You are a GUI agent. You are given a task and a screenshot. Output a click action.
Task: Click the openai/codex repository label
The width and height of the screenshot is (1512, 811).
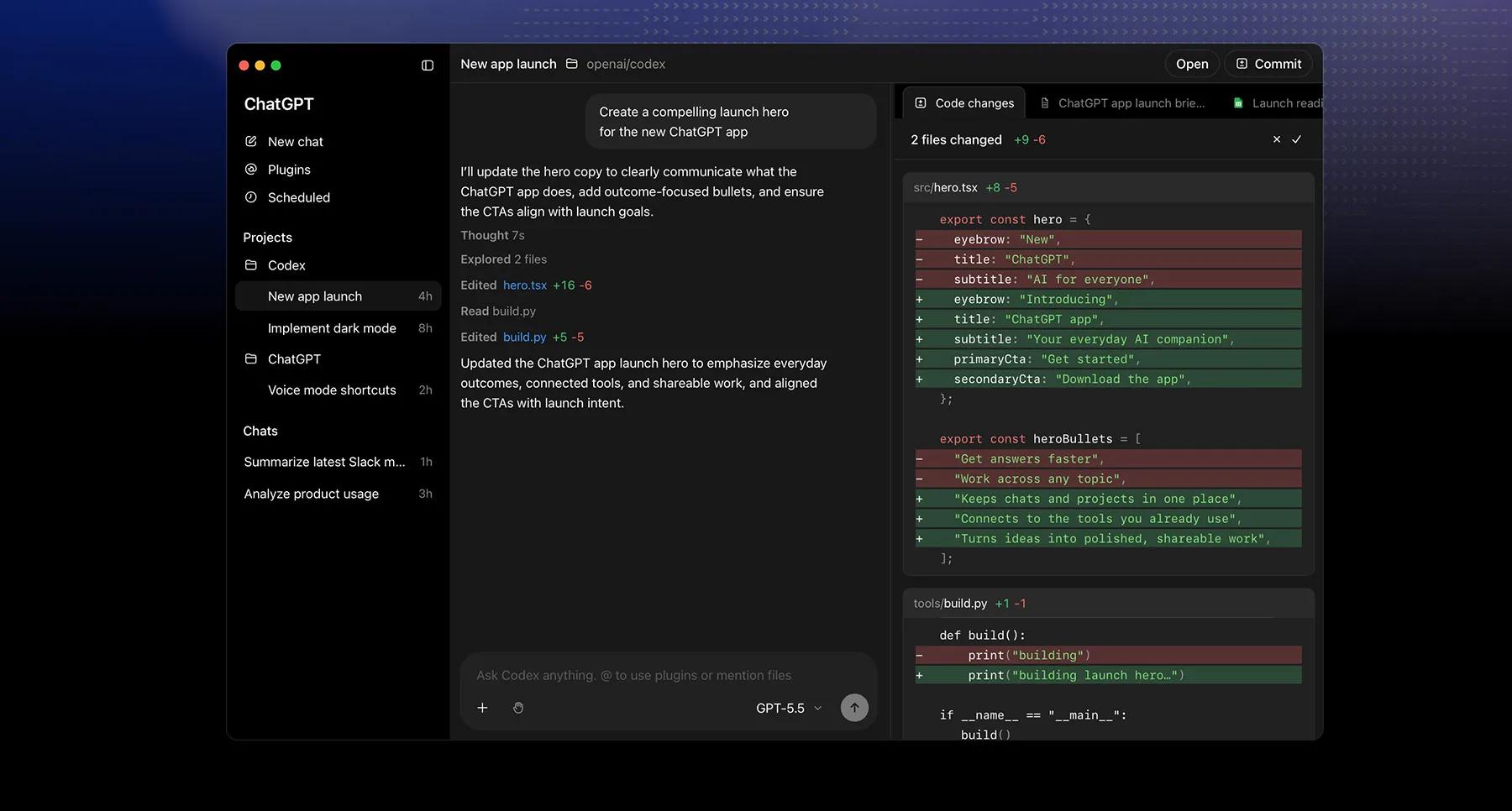click(x=626, y=64)
